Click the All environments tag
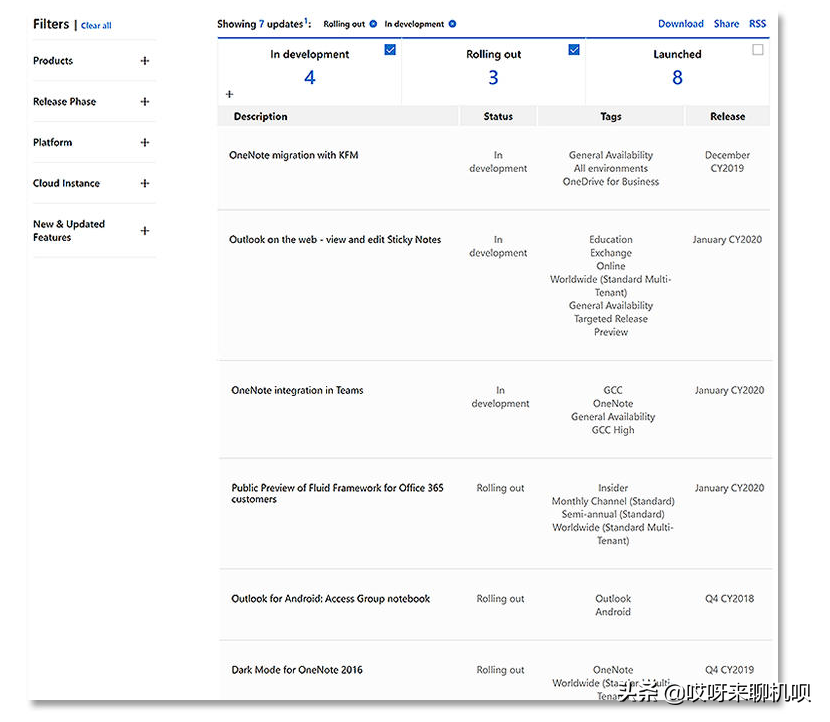This screenshot has height=722, width=830. coord(611,168)
